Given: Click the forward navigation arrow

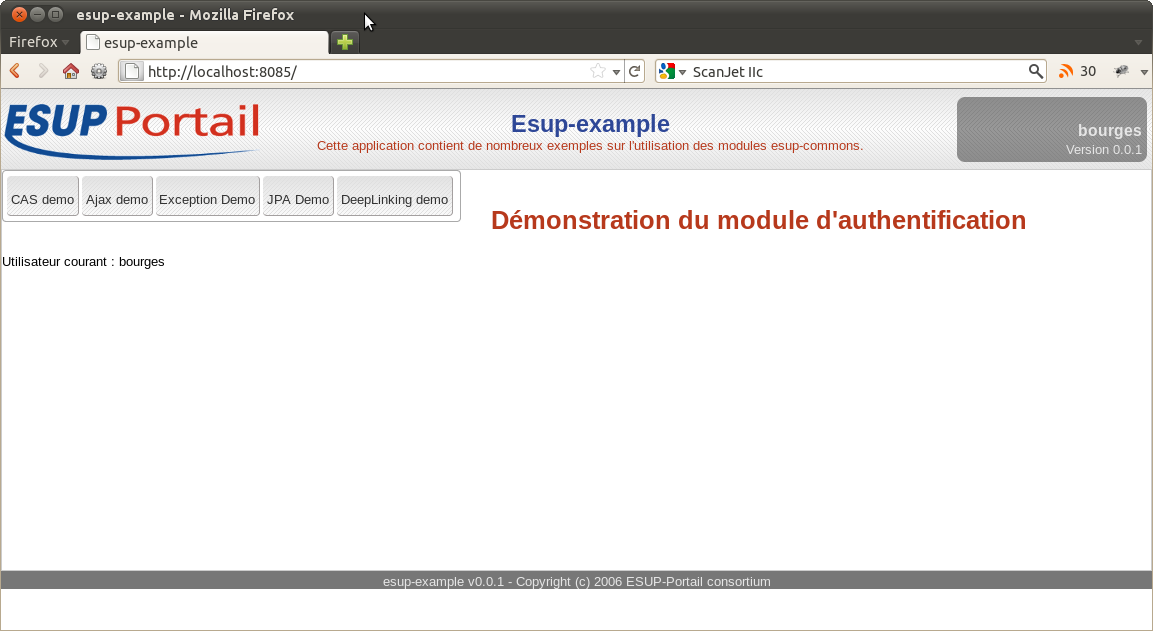Looking at the screenshot, I should 43,71.
